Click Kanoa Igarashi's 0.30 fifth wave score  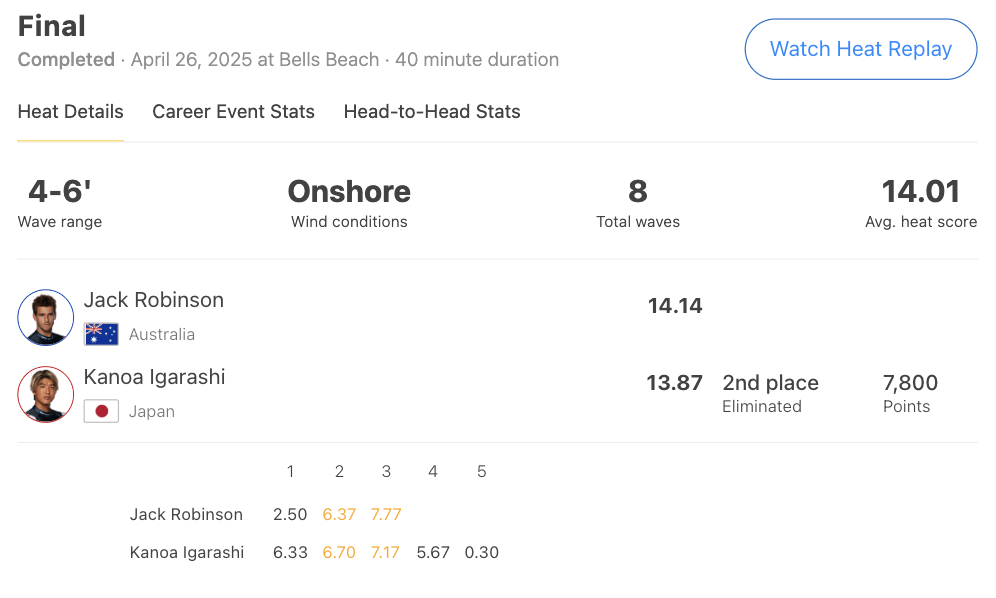click(481, 552)
